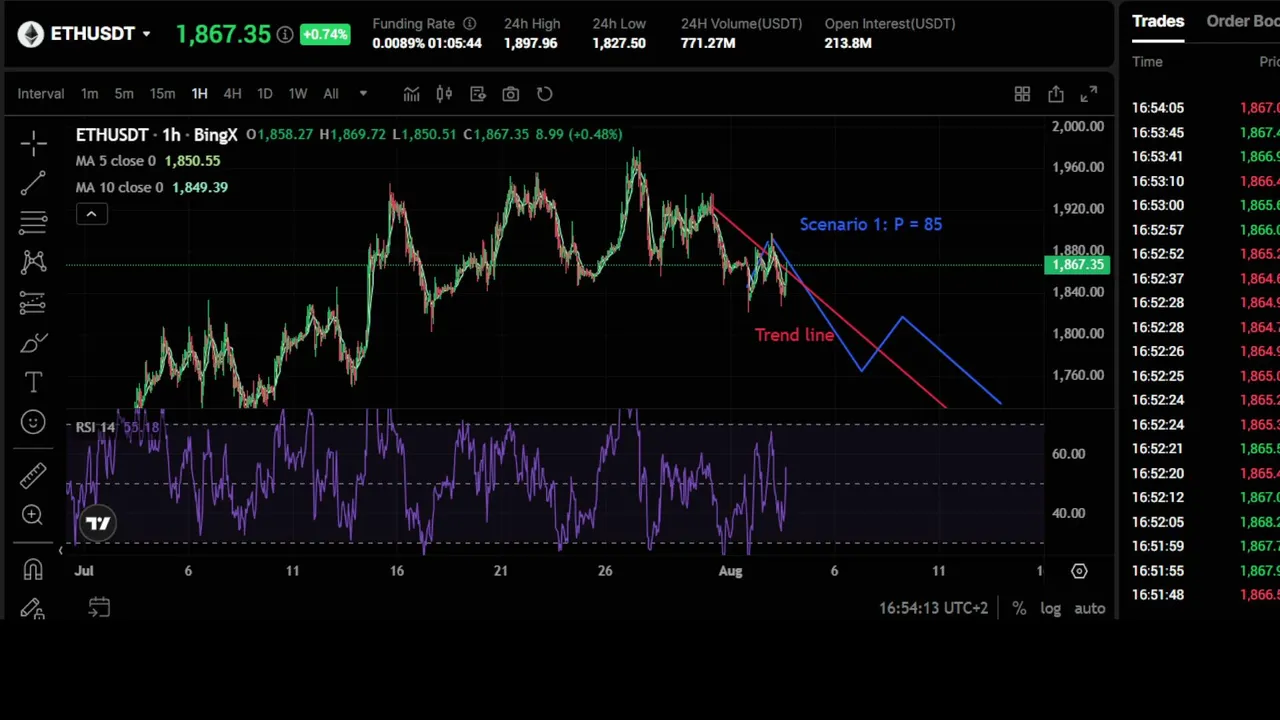Click Open Interest value 213.8M
Viewport: 1280px width, 720px height.
pos(848,44)
